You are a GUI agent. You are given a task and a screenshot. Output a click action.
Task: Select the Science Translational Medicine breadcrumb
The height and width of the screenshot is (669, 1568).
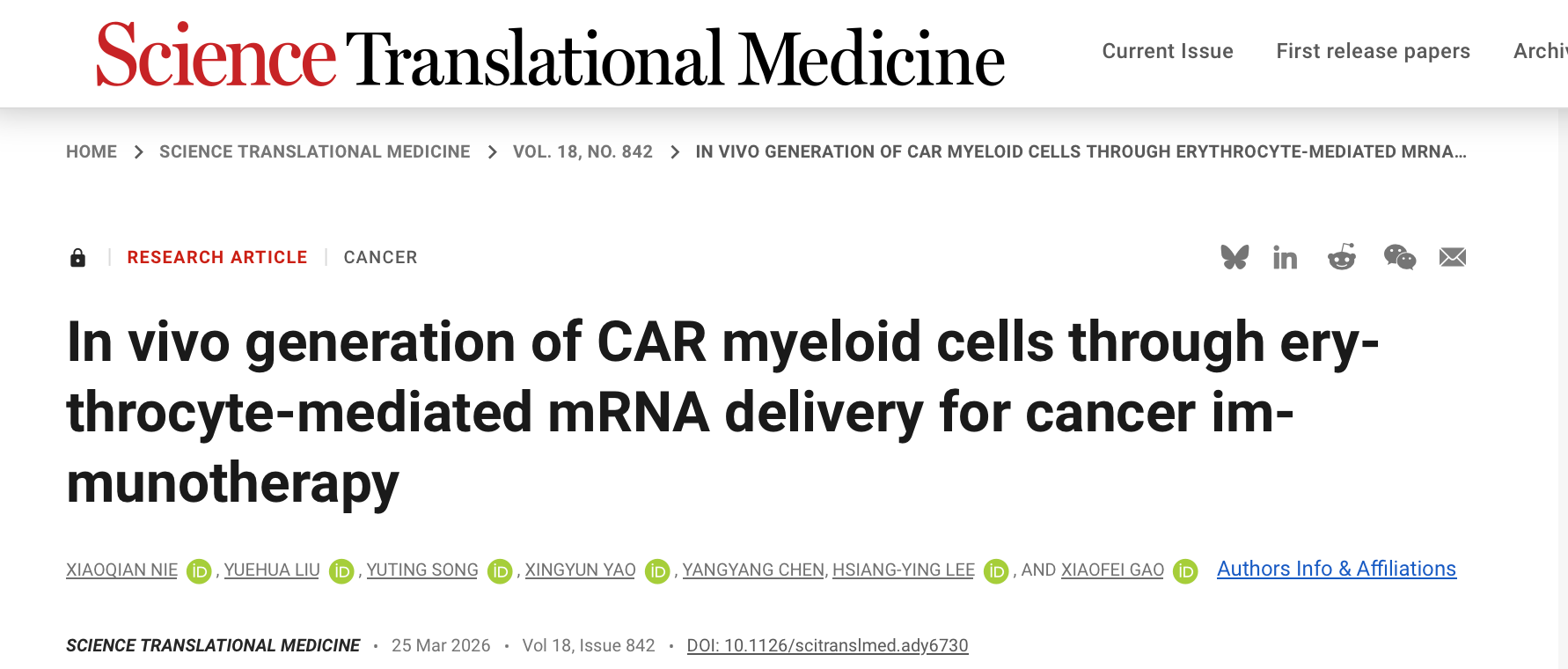tap(314, 151)
